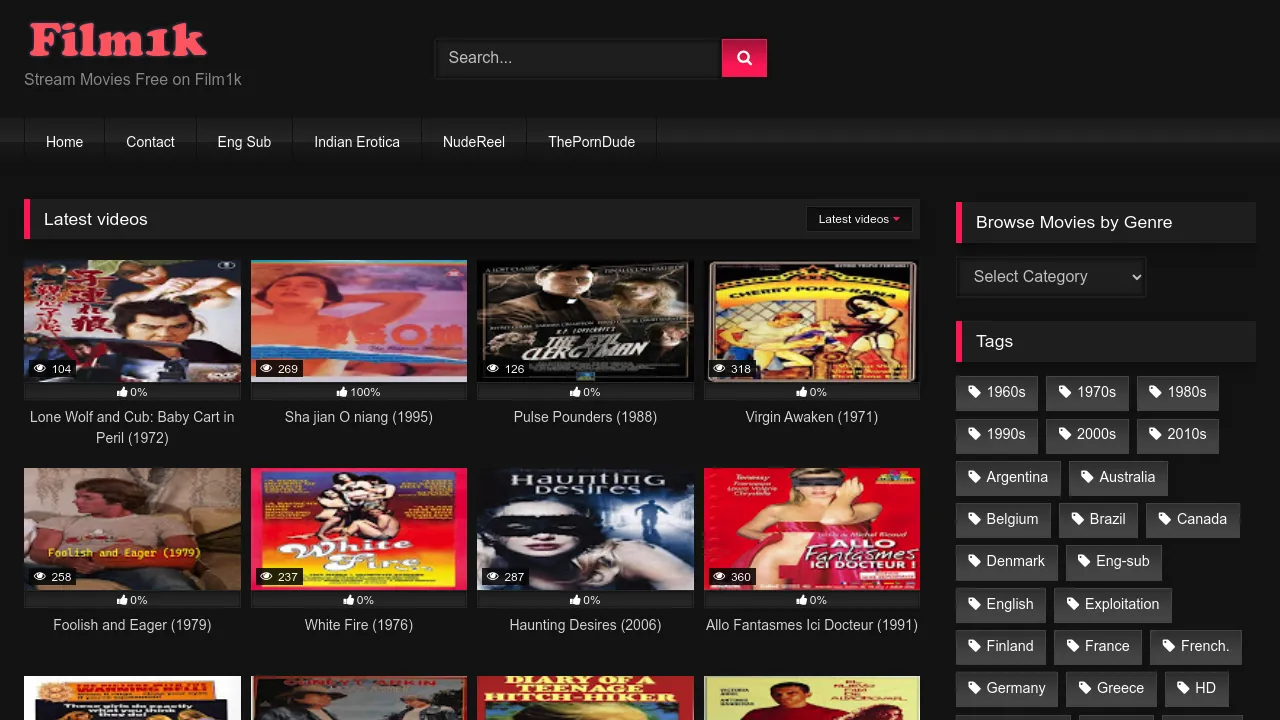Click the 0% rating bar under Foolish and Eager

132,600
